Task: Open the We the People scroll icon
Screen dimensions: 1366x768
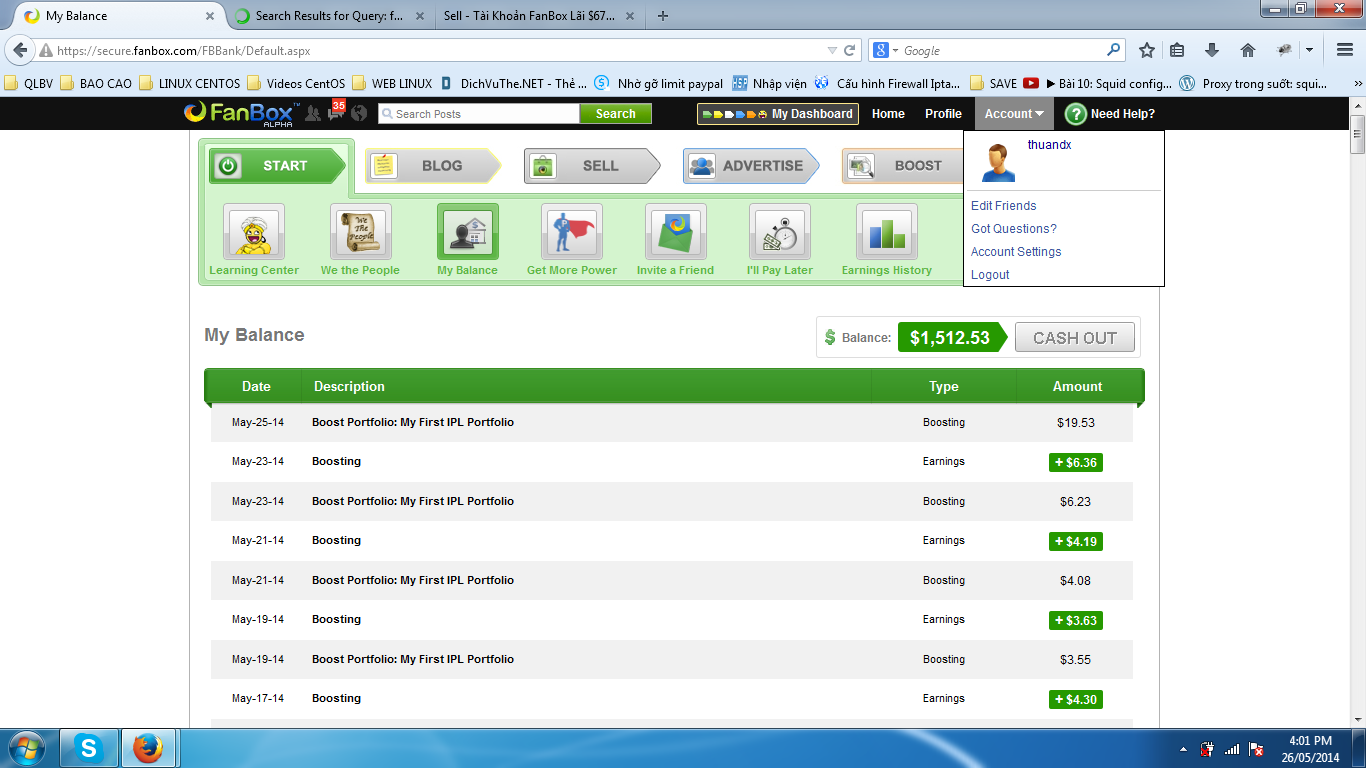Action: (x=360, y=232)
